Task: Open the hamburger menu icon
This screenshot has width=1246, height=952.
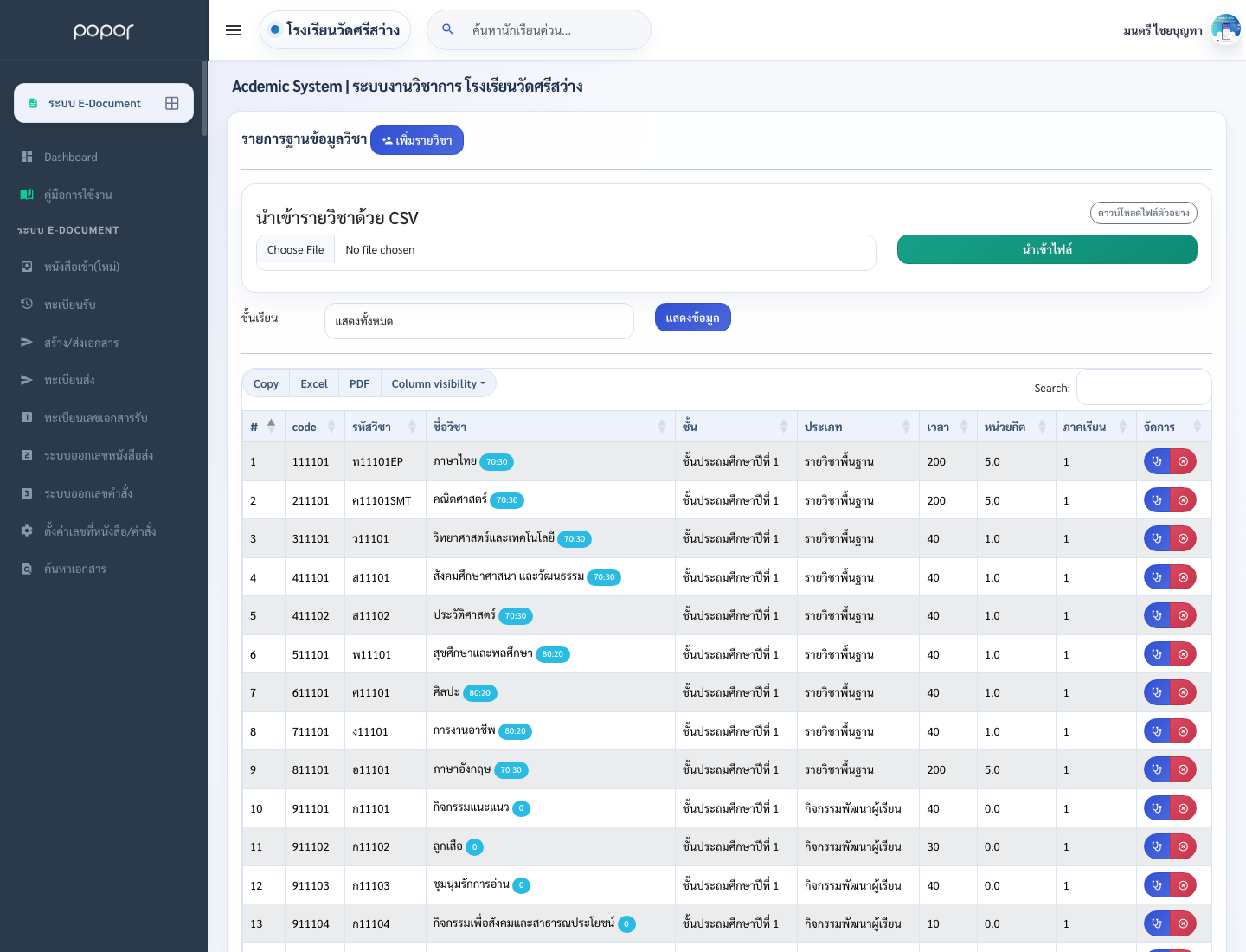Action: tap(234, 30)
